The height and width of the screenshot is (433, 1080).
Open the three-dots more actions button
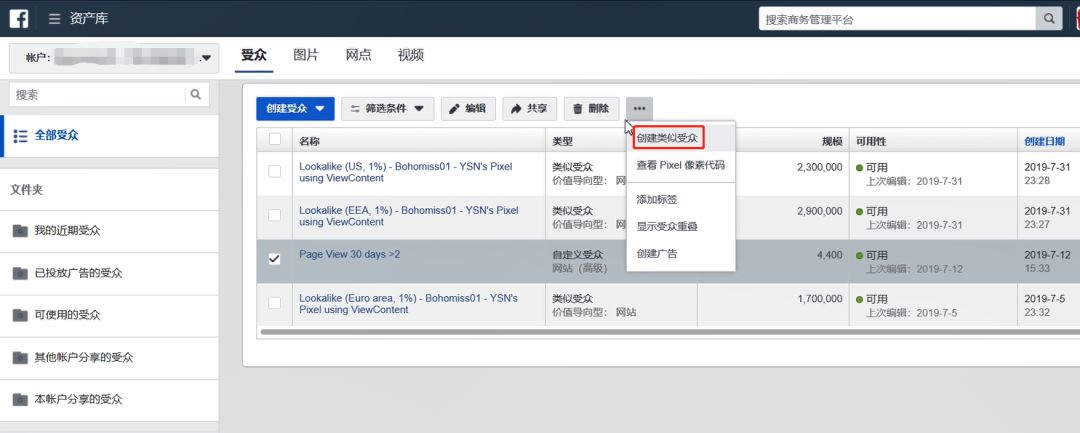point(639,109)
